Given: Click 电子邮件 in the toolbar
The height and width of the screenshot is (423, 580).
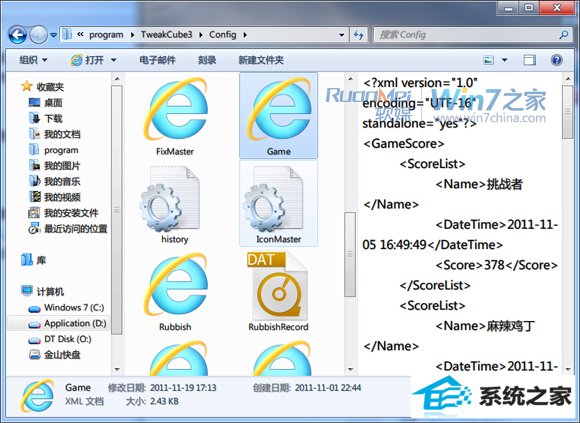Looking at the screenshot, I should coord(157,60).
